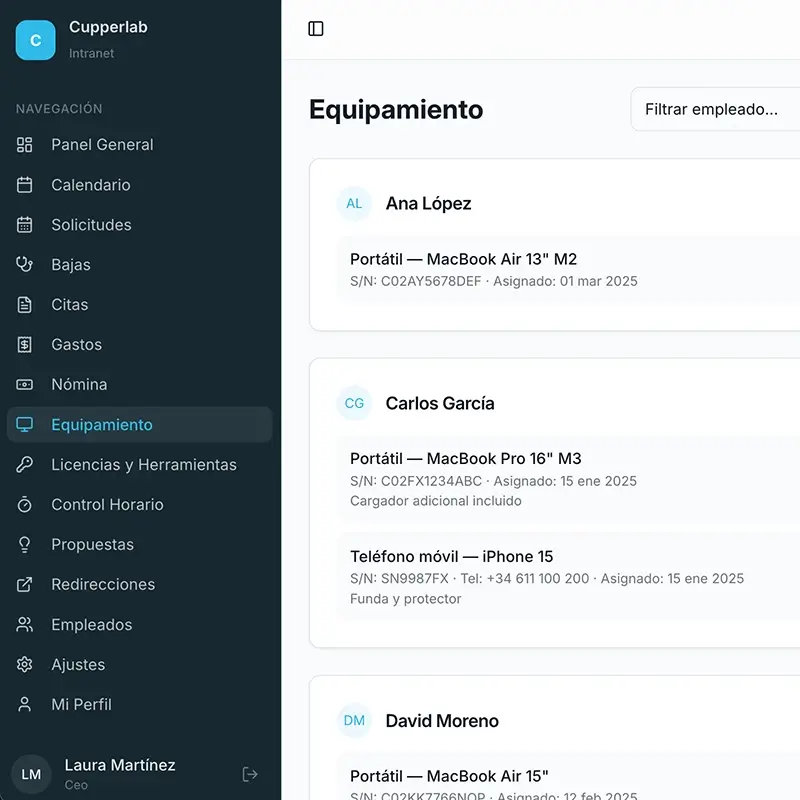
Task: Click serial number C02AY5678DEF line
Action: pos(493,281)
